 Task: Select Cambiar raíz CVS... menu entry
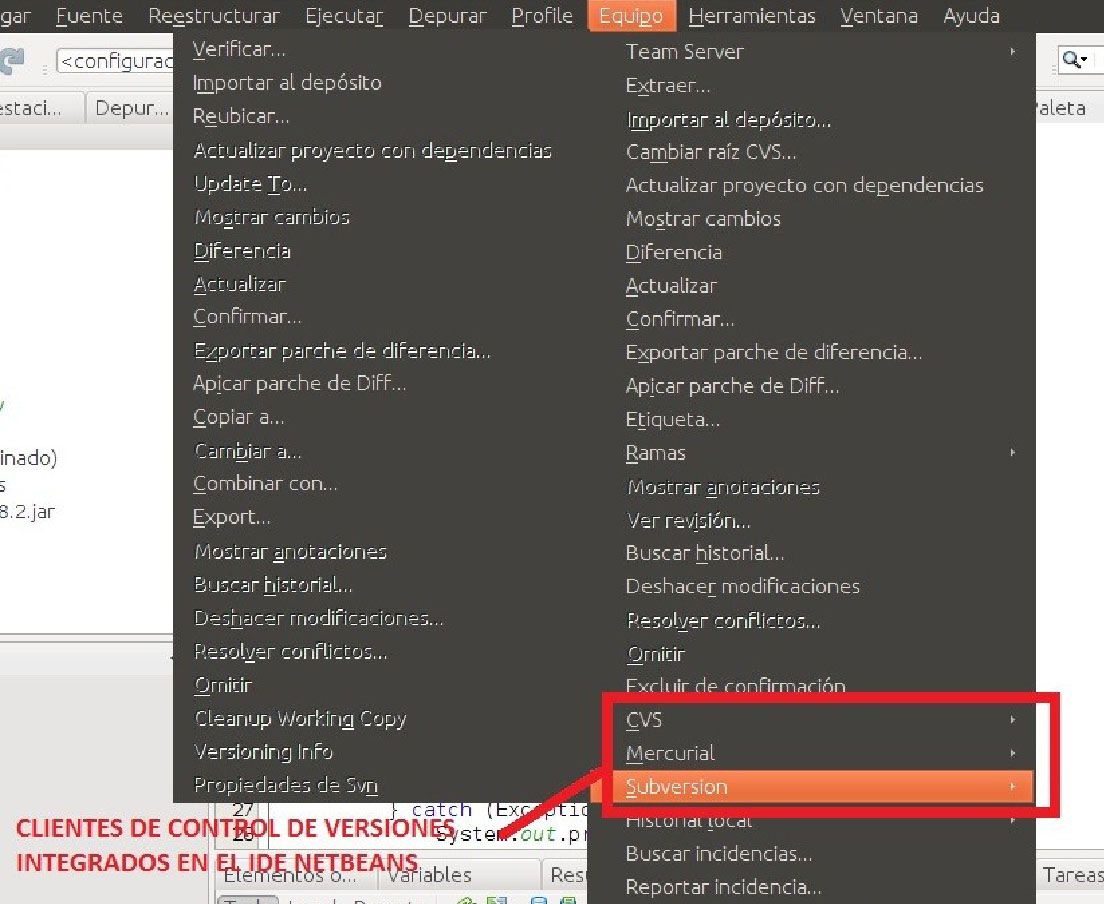(711, 152)
